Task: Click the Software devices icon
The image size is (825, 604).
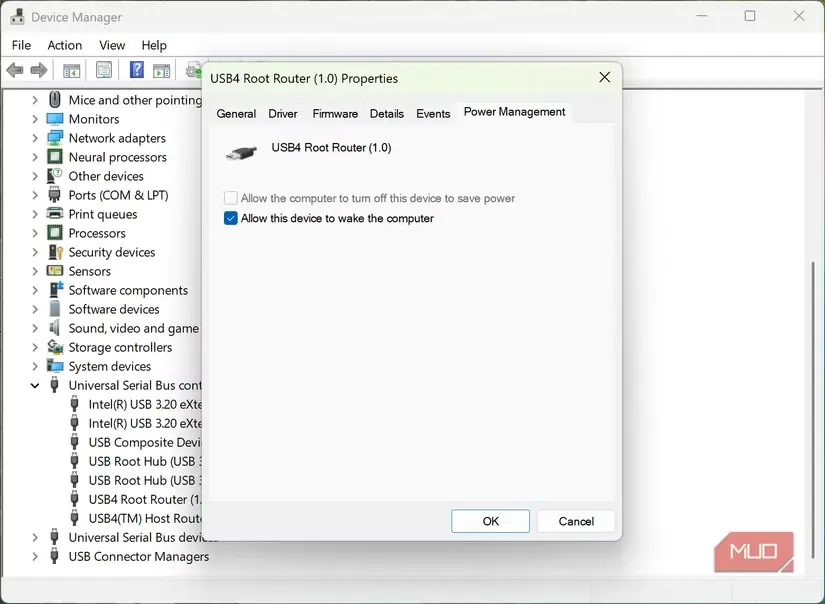Action: pyautogui.click(x=55, y=309)
